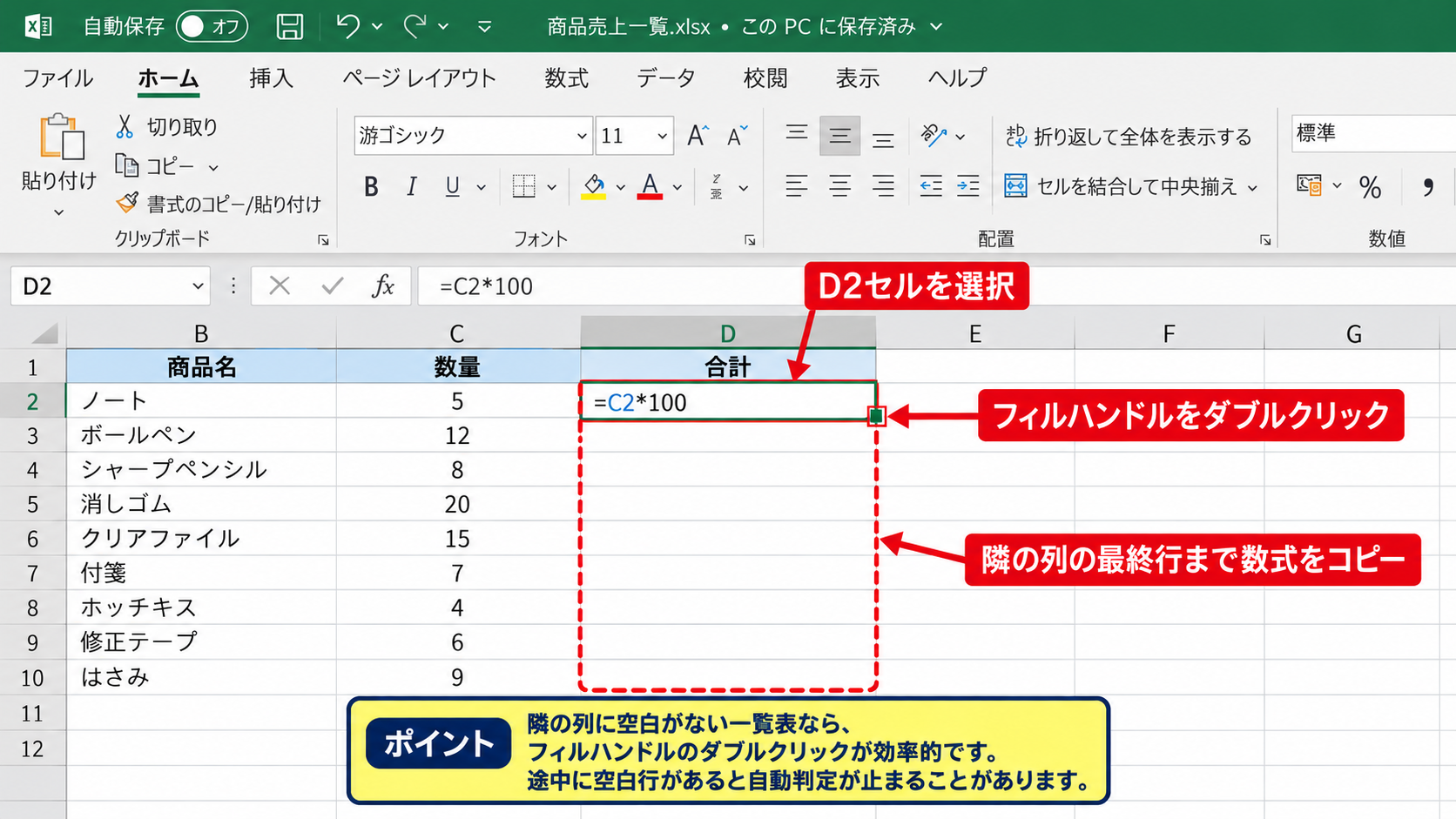The height and width of the screenshot is (819, 1456).
Task: Open the フォント group dialog launcher
Action: [x=750, y=240]
